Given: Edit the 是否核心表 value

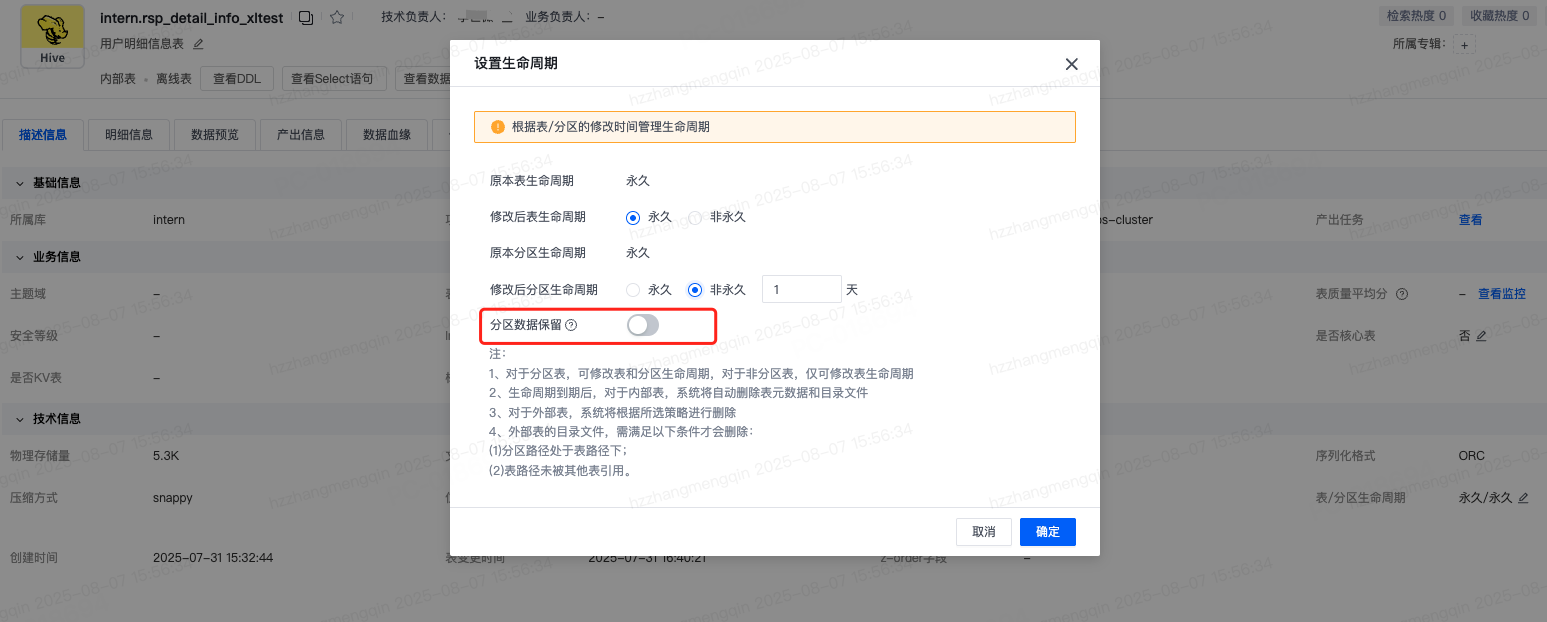Looking at the screenshot, I should pos(1481,336).
